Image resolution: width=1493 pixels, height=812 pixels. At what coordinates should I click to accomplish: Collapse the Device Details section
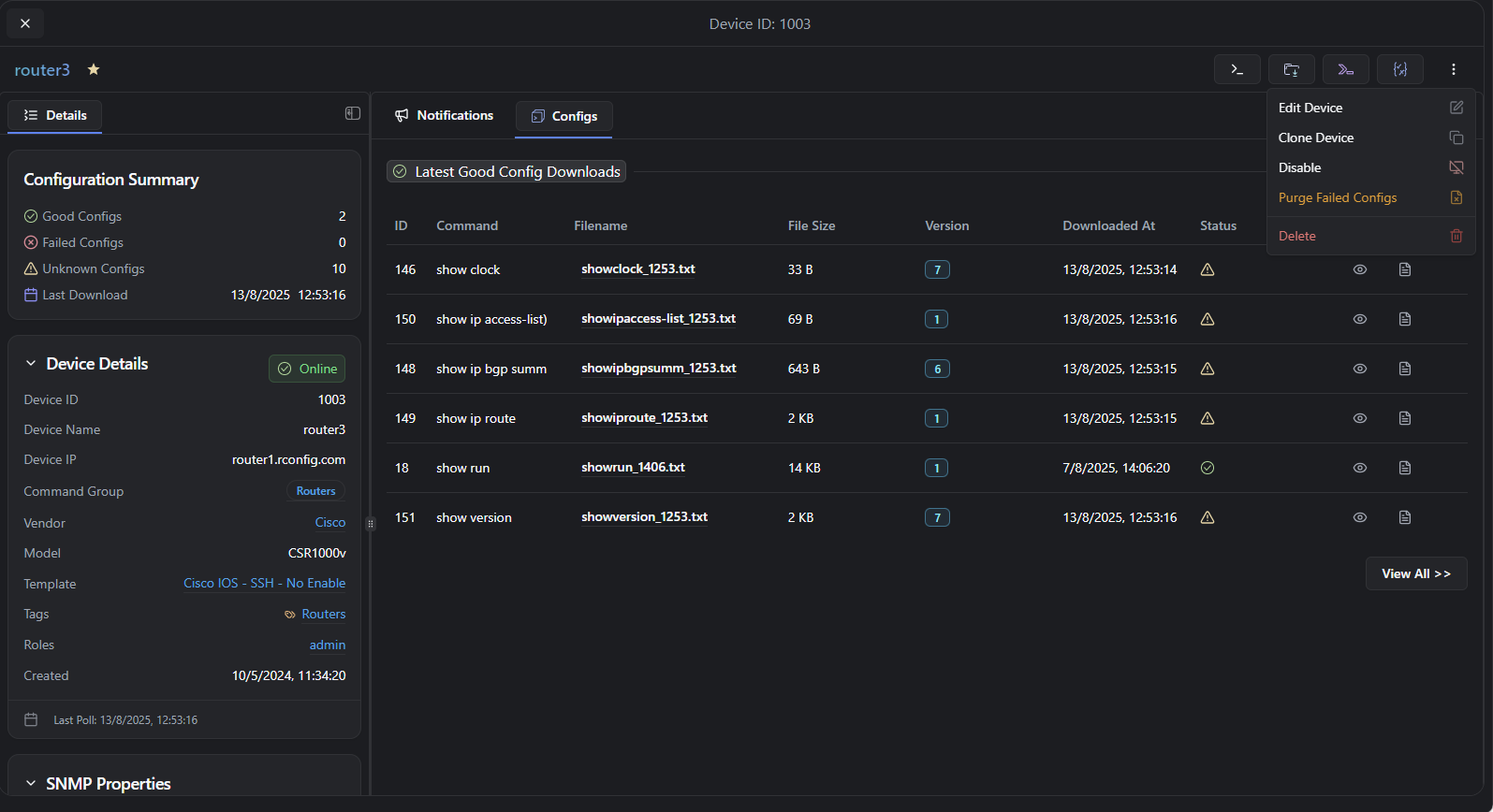coord(31,364)
